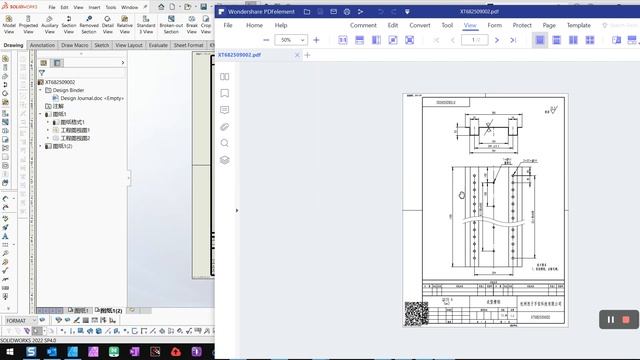Open layers panel in PDFelement sidebar
This screenshot has width=640, height=360.
[x=224, y=160]
